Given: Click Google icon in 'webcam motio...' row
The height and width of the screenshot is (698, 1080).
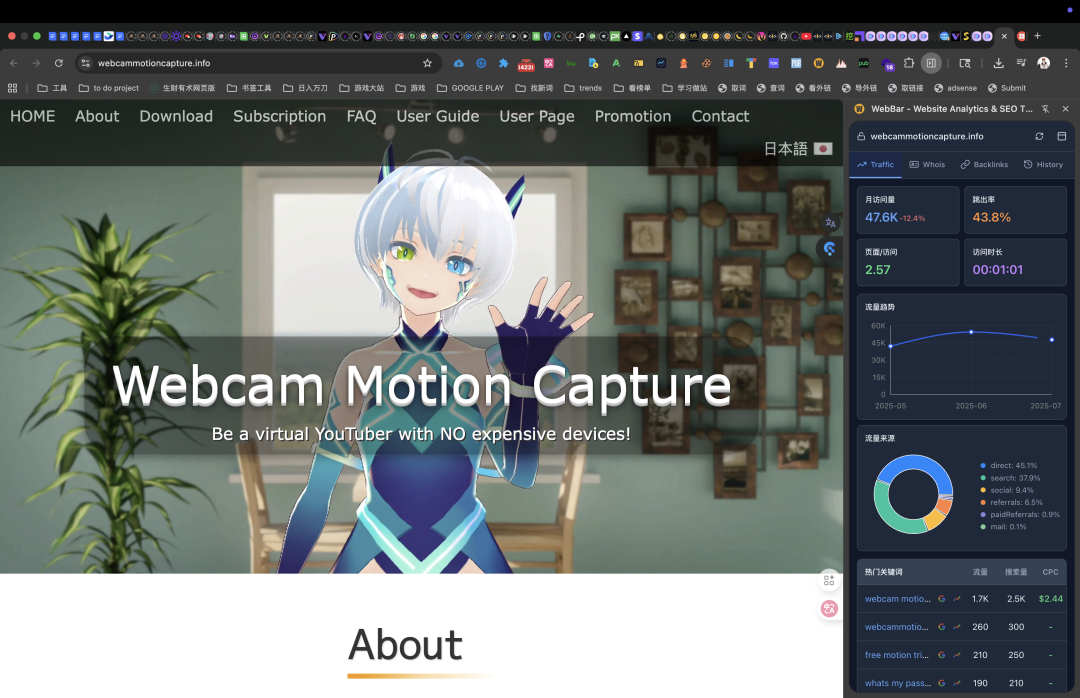Looking at the screenshot, I should [x=942, y=599].
